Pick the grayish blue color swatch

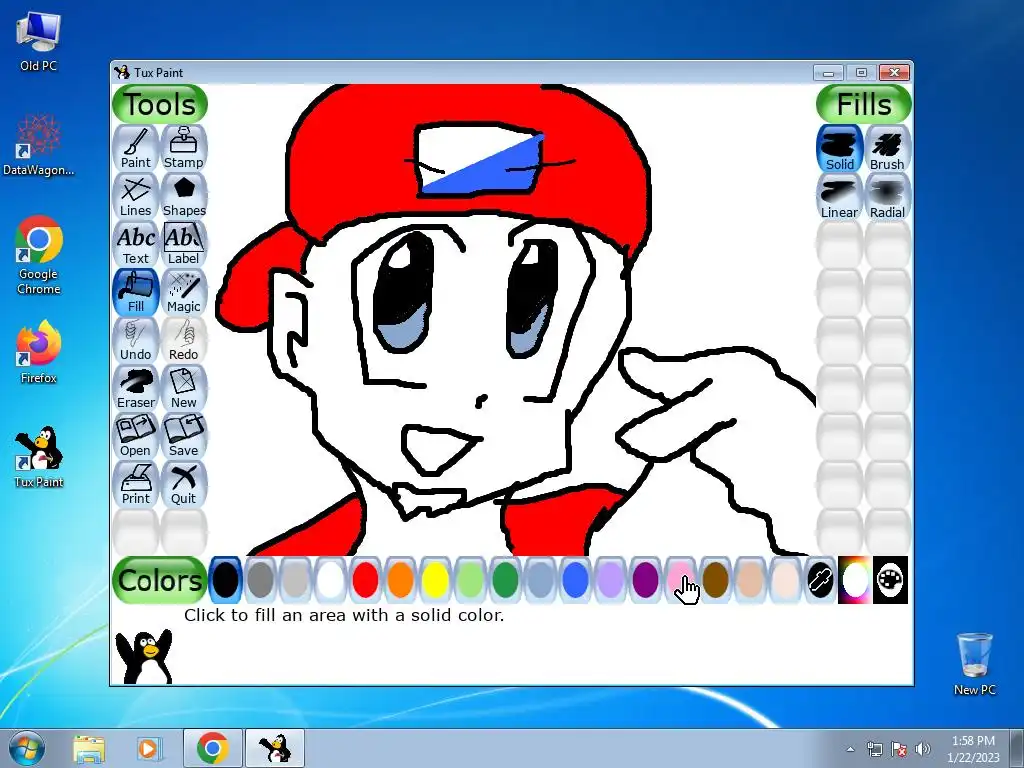coord(540,580)
